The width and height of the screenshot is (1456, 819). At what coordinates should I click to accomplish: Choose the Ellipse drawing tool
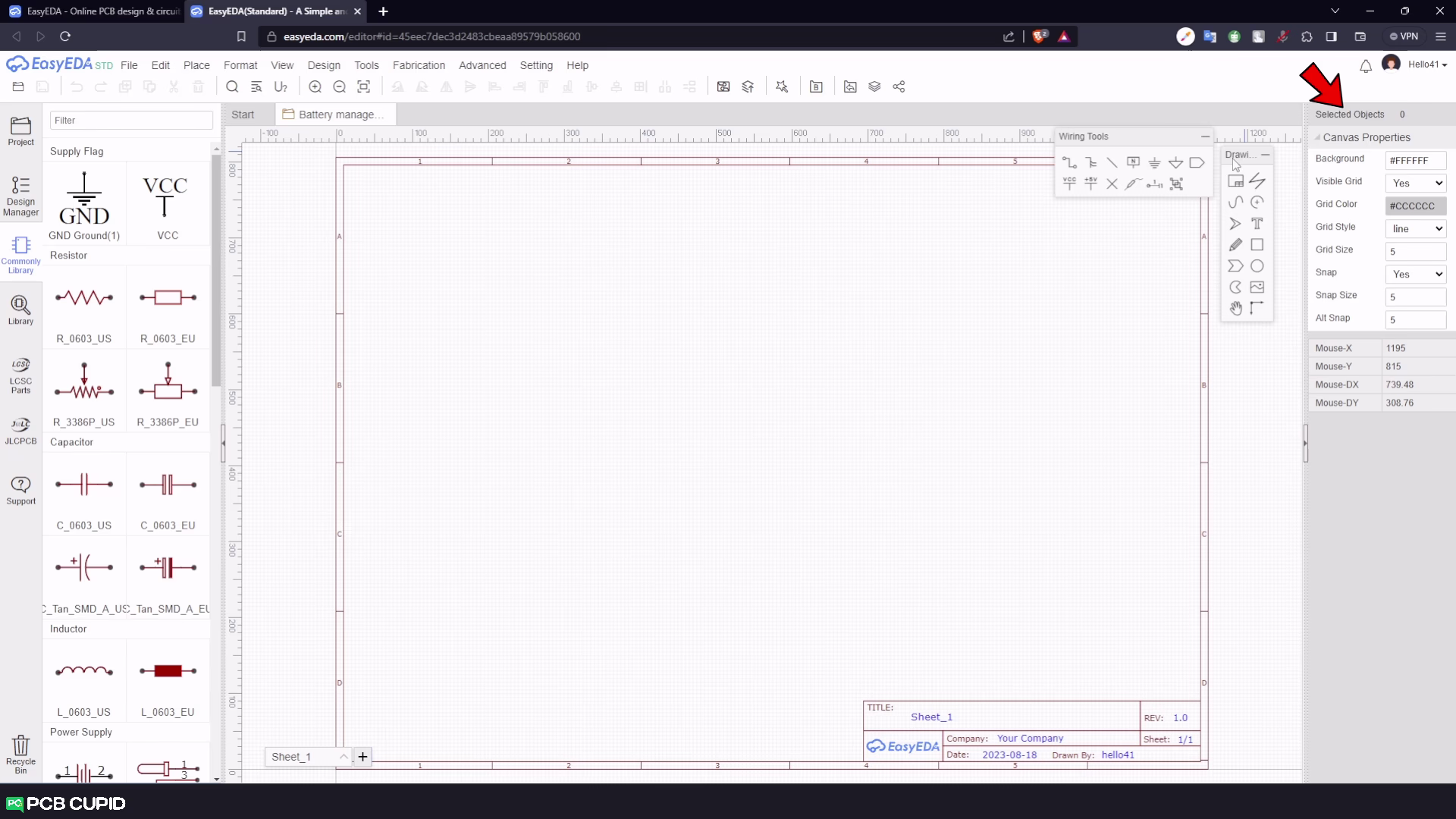(x=1257, y=266)
